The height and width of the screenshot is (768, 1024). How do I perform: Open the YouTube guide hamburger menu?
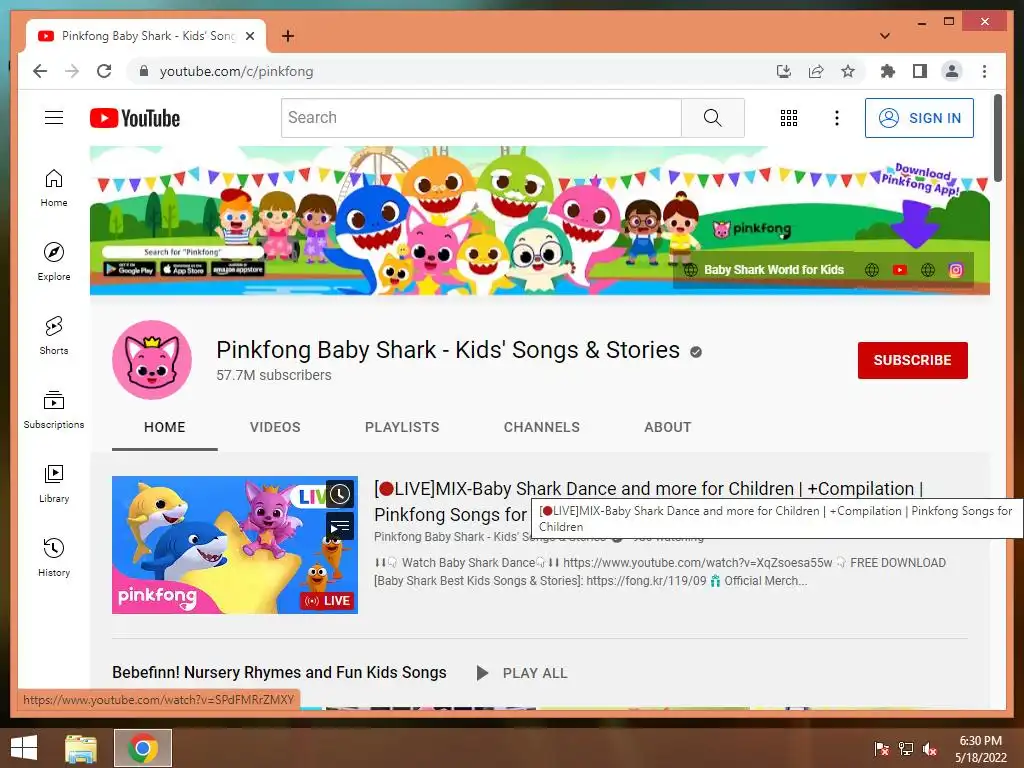[x=54, y=118]
